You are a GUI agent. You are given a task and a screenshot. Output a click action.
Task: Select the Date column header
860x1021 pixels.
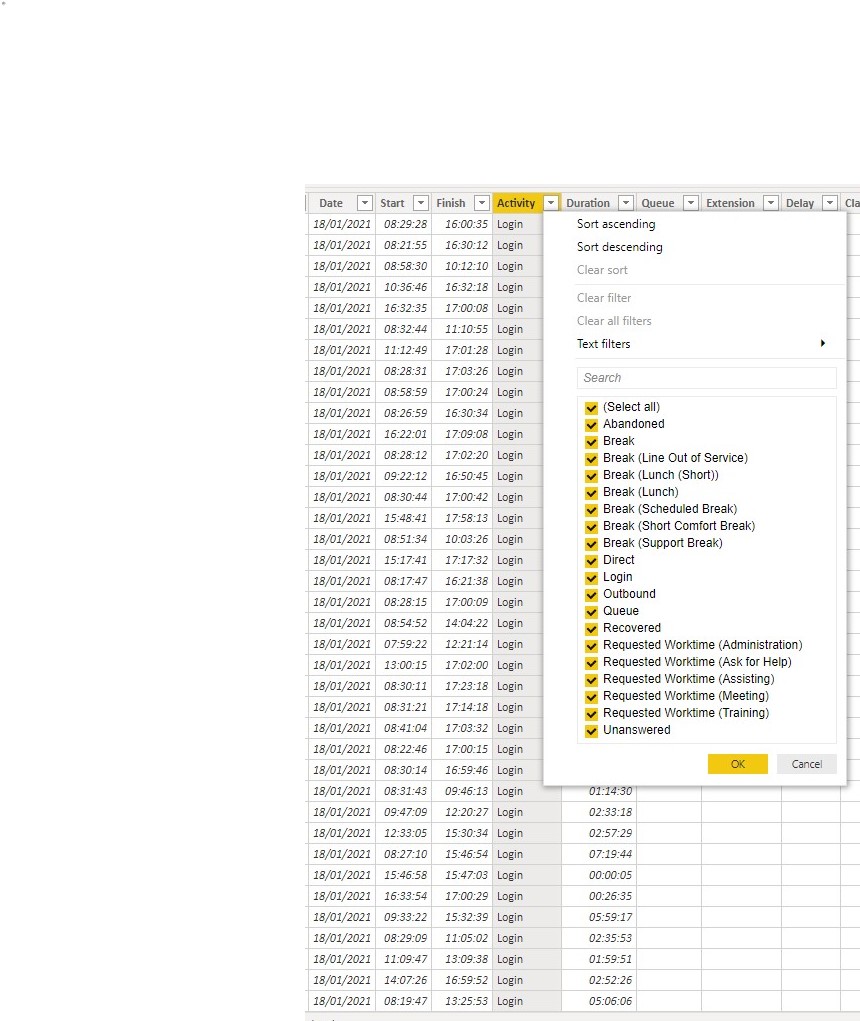pyautogui.click(x=331, y=203)
